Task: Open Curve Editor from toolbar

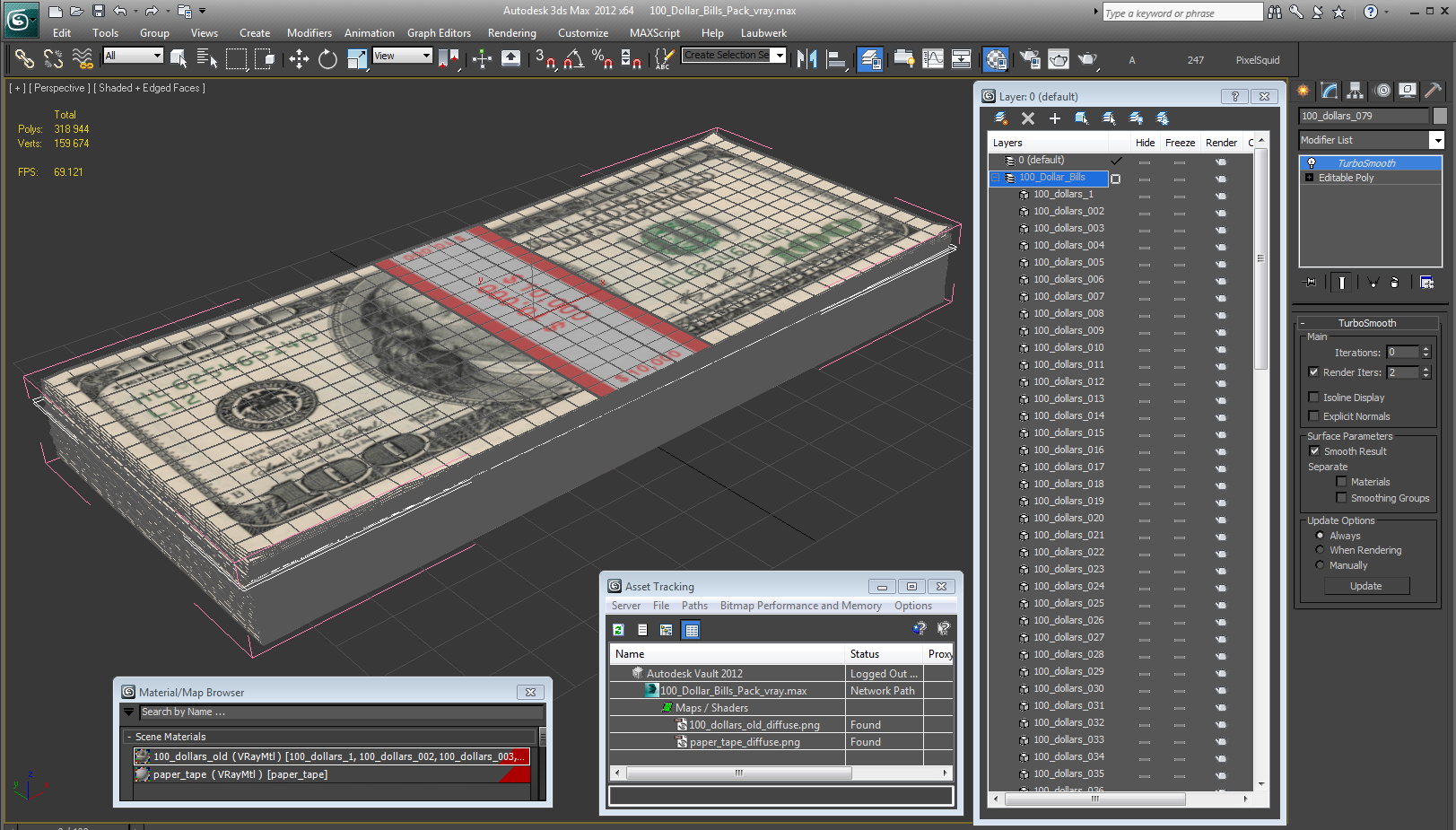Action: [x=933, y=59]
